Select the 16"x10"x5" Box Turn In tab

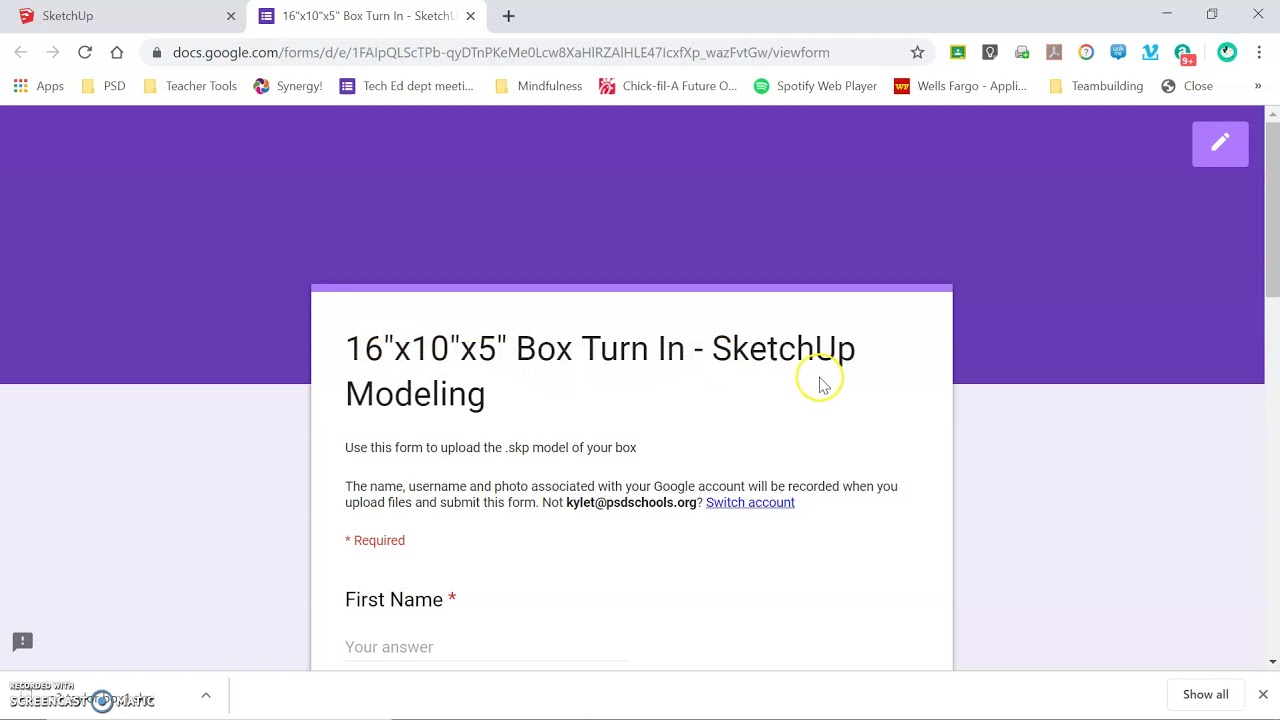(x=367, y=16)
